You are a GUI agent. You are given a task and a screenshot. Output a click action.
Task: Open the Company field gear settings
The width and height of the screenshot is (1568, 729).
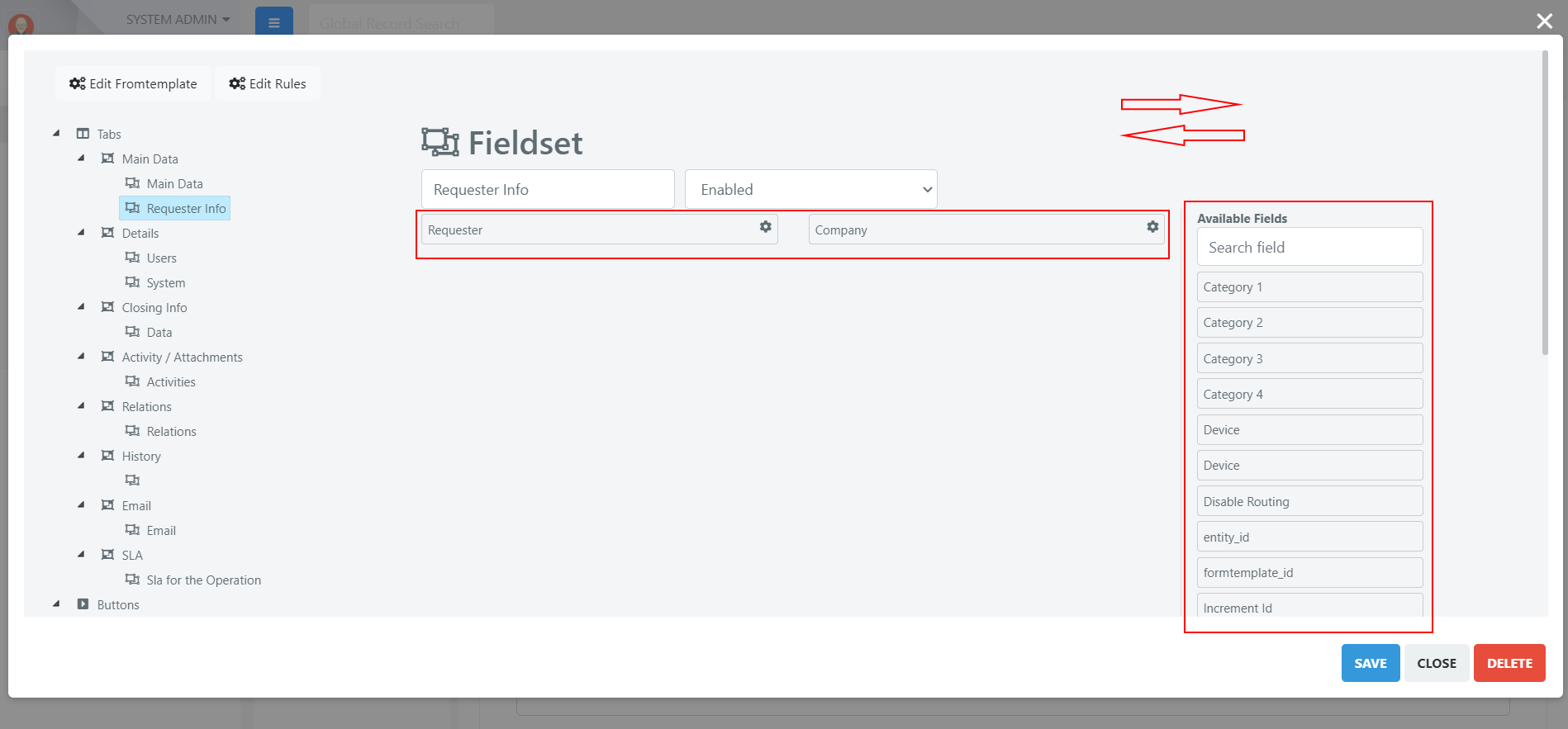point(1152,226)
